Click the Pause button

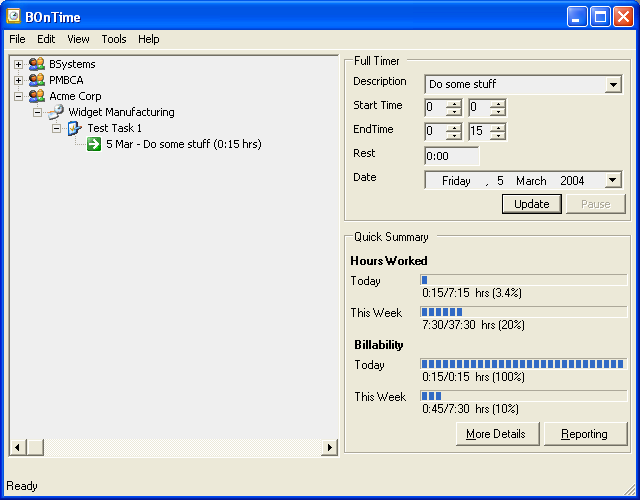pyautogui.click(x=596, y=204)
